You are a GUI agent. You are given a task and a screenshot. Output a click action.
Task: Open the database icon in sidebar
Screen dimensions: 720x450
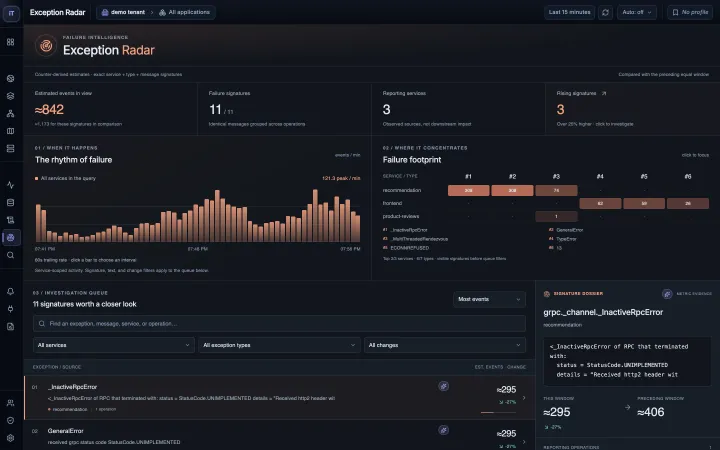click(11, 202)
